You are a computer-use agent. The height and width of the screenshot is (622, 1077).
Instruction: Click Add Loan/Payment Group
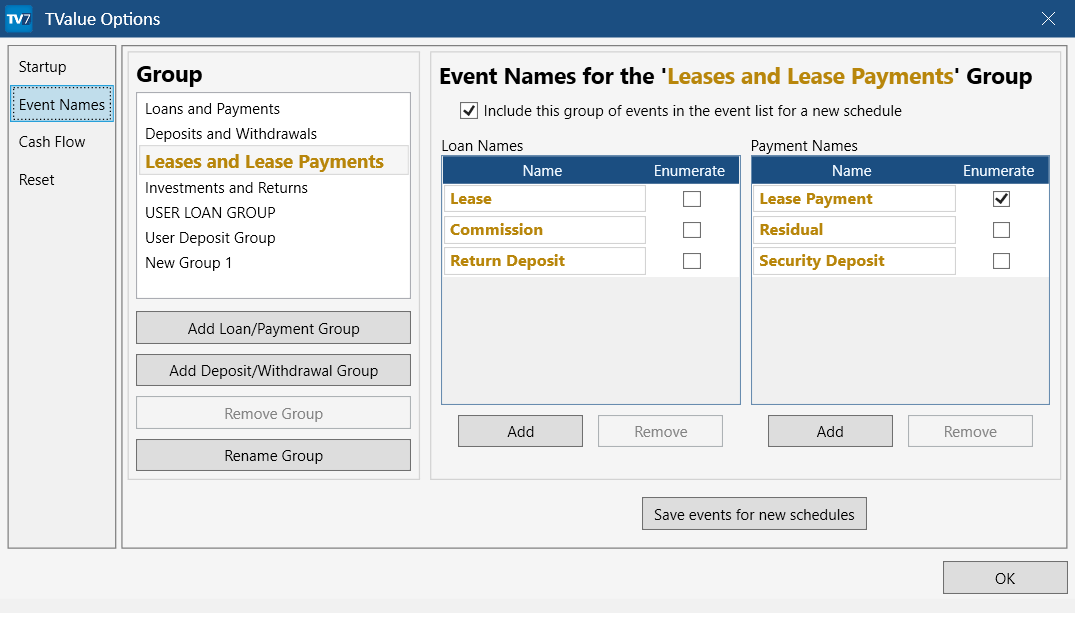(273, 327)
